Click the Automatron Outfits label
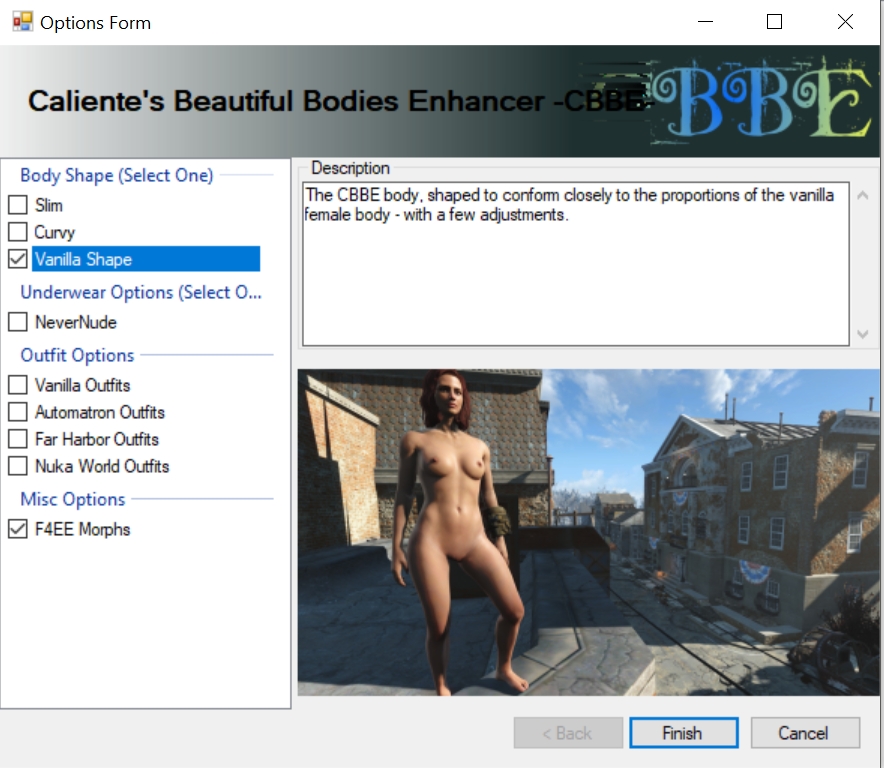The image size is (884, 768). click(99, 412)
